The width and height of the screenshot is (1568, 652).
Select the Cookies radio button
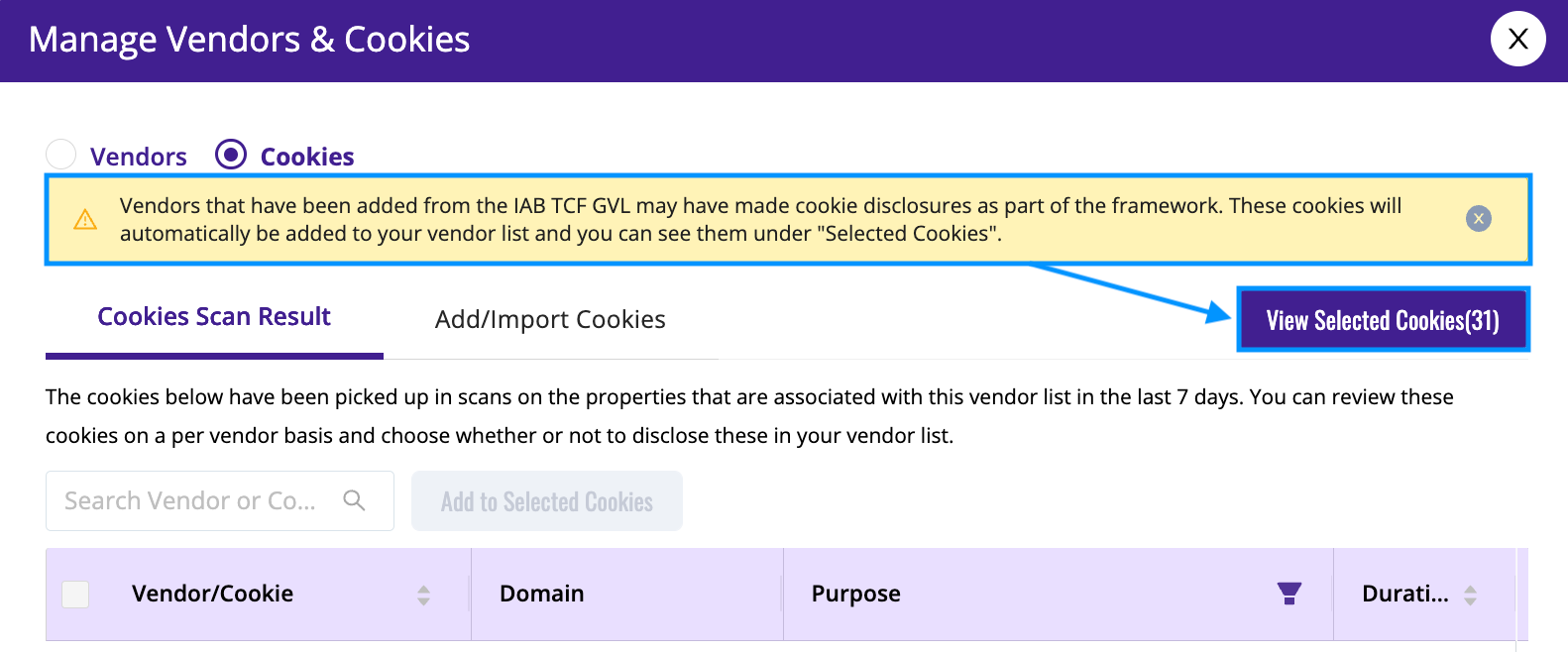pos(231,155)
